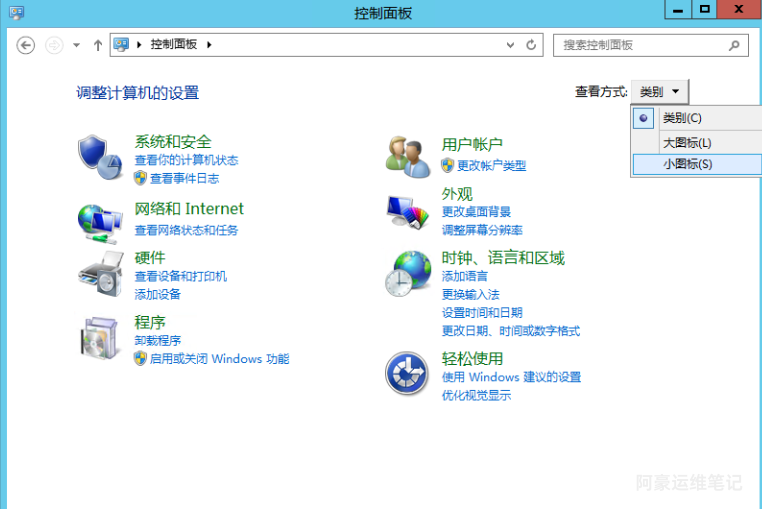Viewport: 762px width, 509px height.
Task: Expand the arrow after 控制面板 in the address bar
Action: (x=209, y=45)
